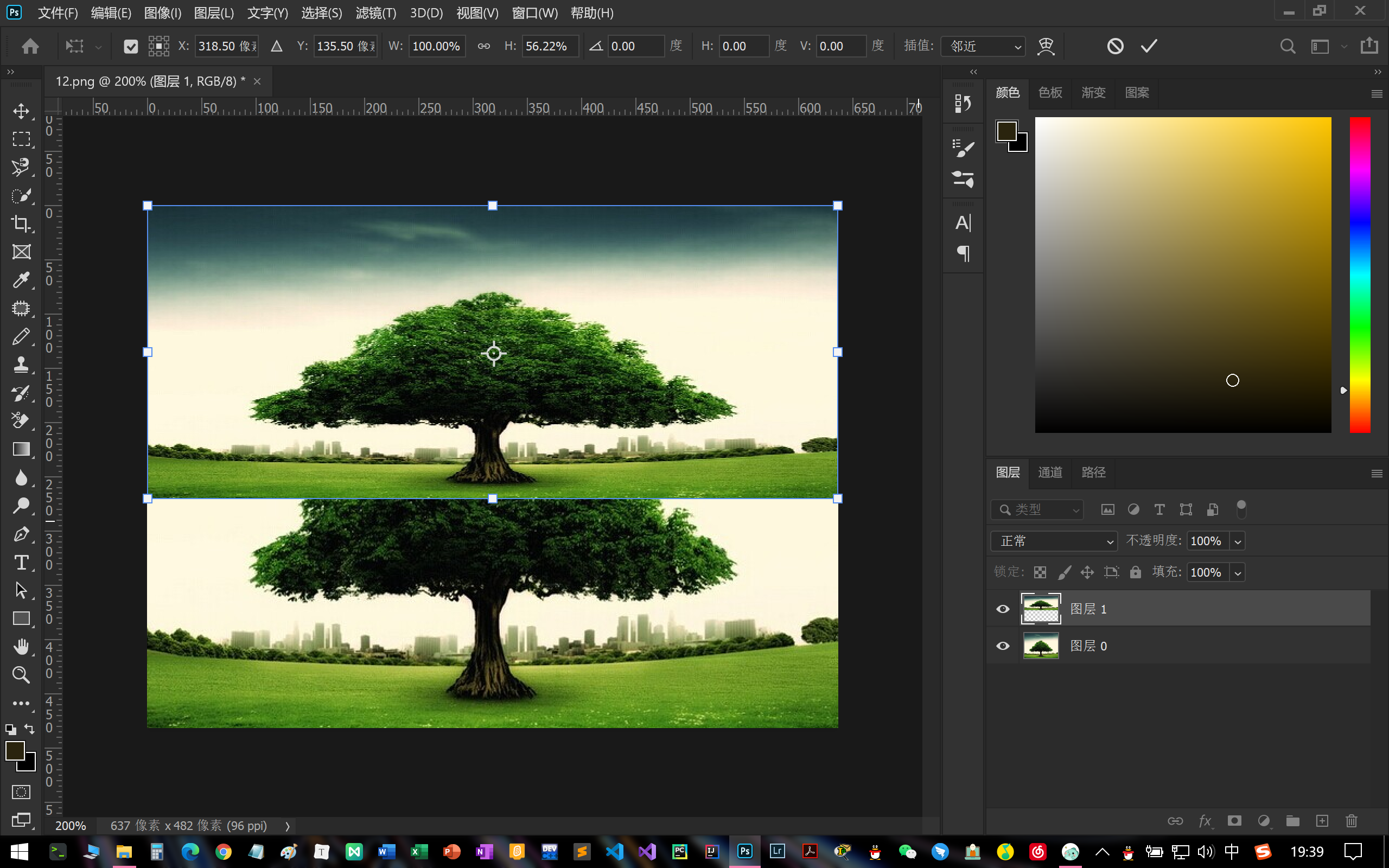Select the Quick Selection tool
Screen dimensions: 1389x868
click(21, 195)
